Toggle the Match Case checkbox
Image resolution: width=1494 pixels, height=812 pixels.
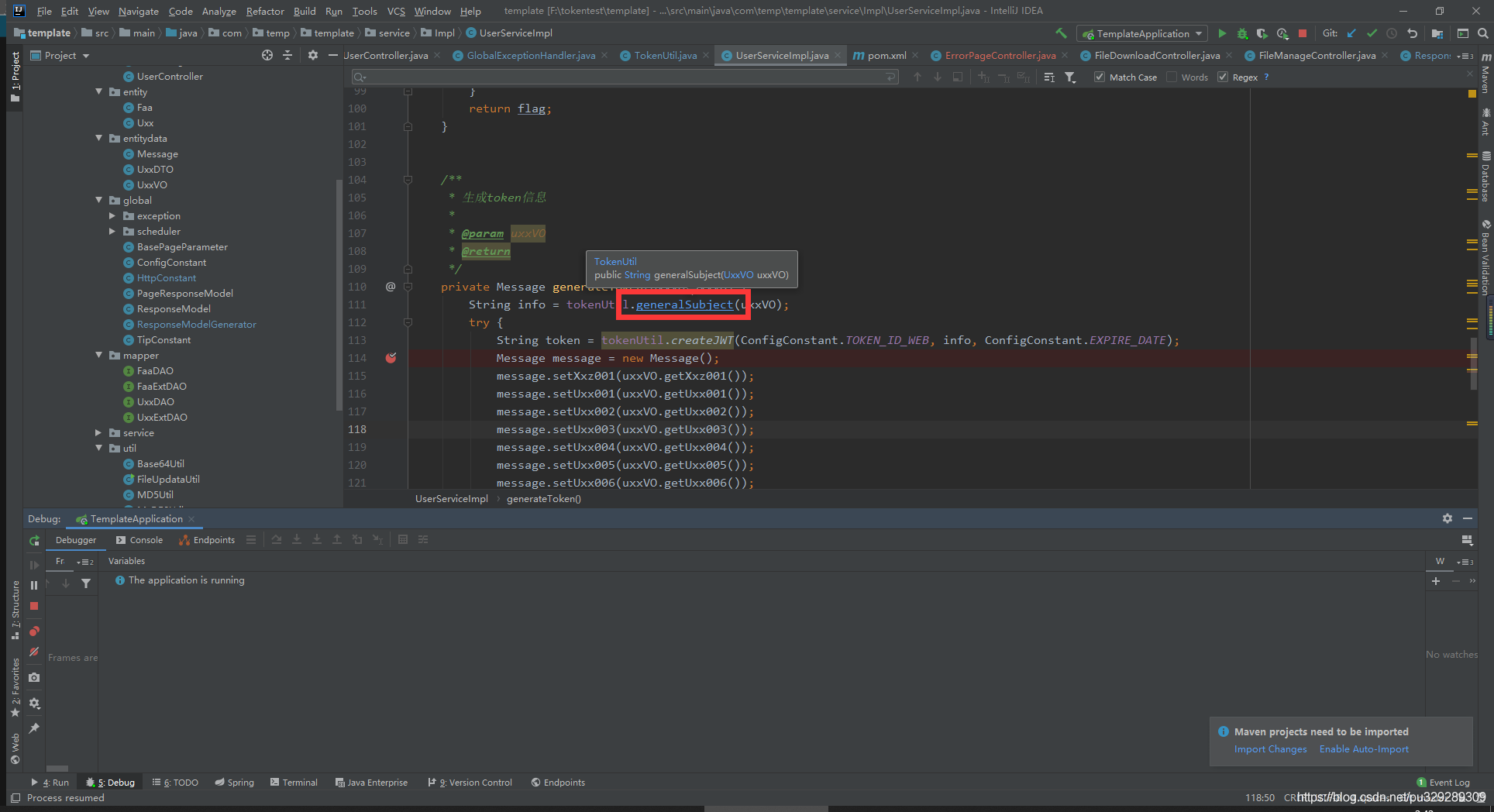(x=1100, y=77)
